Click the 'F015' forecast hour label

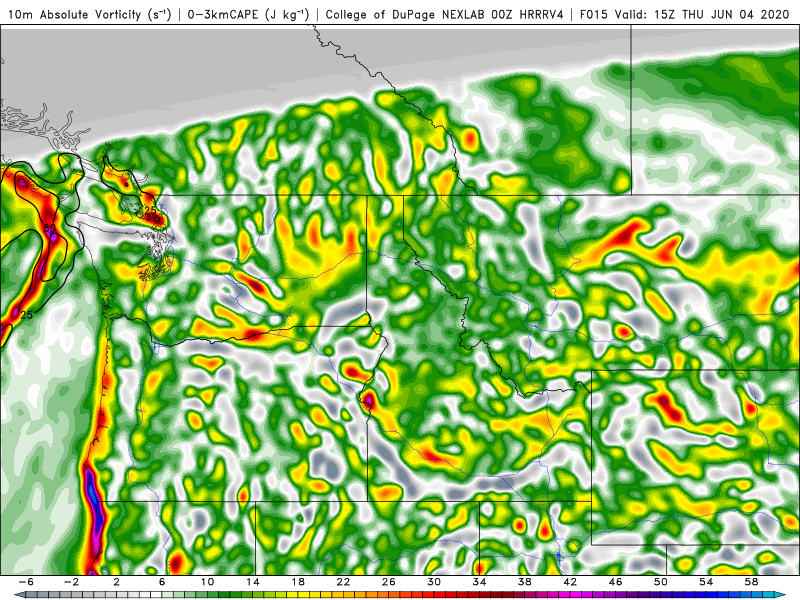593,14
